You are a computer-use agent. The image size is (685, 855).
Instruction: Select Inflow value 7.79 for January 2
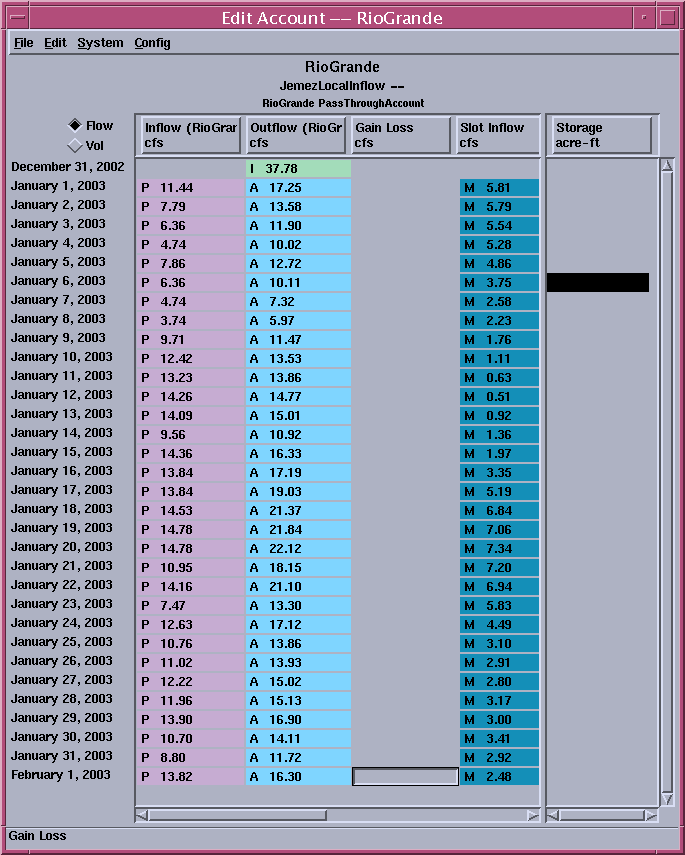pos(192,207)
